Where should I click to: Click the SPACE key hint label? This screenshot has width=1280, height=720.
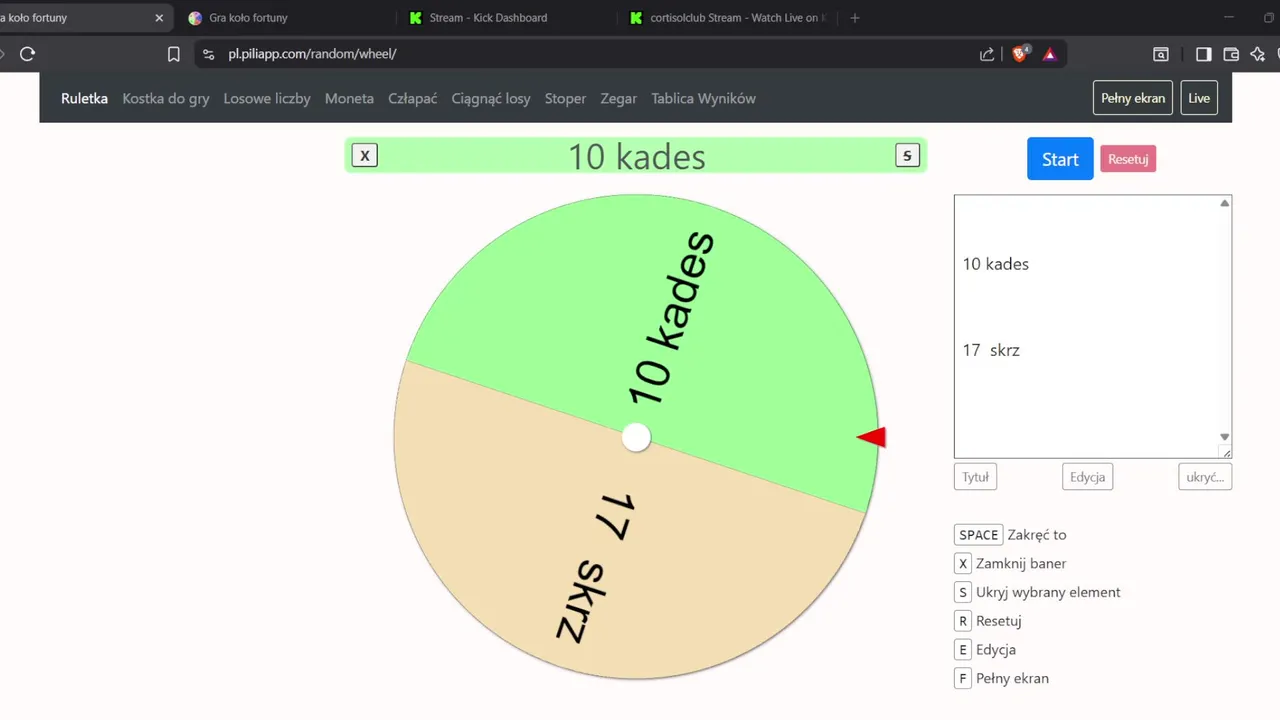click(x=979, y=535)
